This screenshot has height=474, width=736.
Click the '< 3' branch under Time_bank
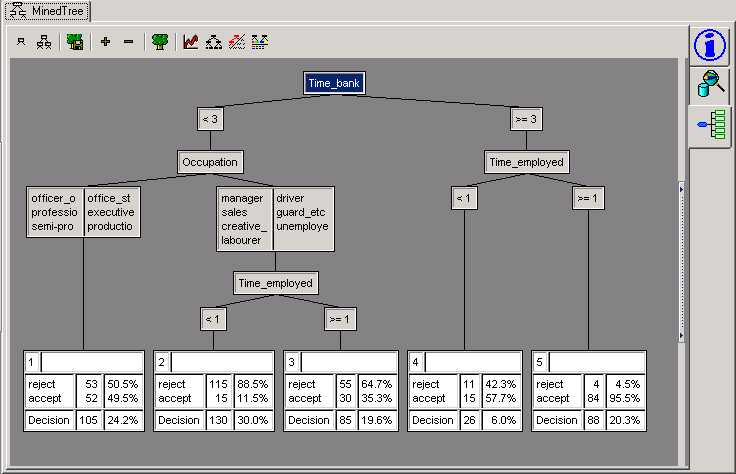pyautogui.click(x=210, y=119)
